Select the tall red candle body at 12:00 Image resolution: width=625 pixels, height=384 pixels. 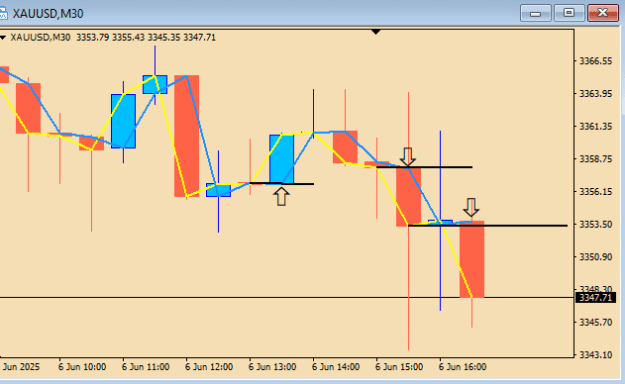(x=187, y=136)
